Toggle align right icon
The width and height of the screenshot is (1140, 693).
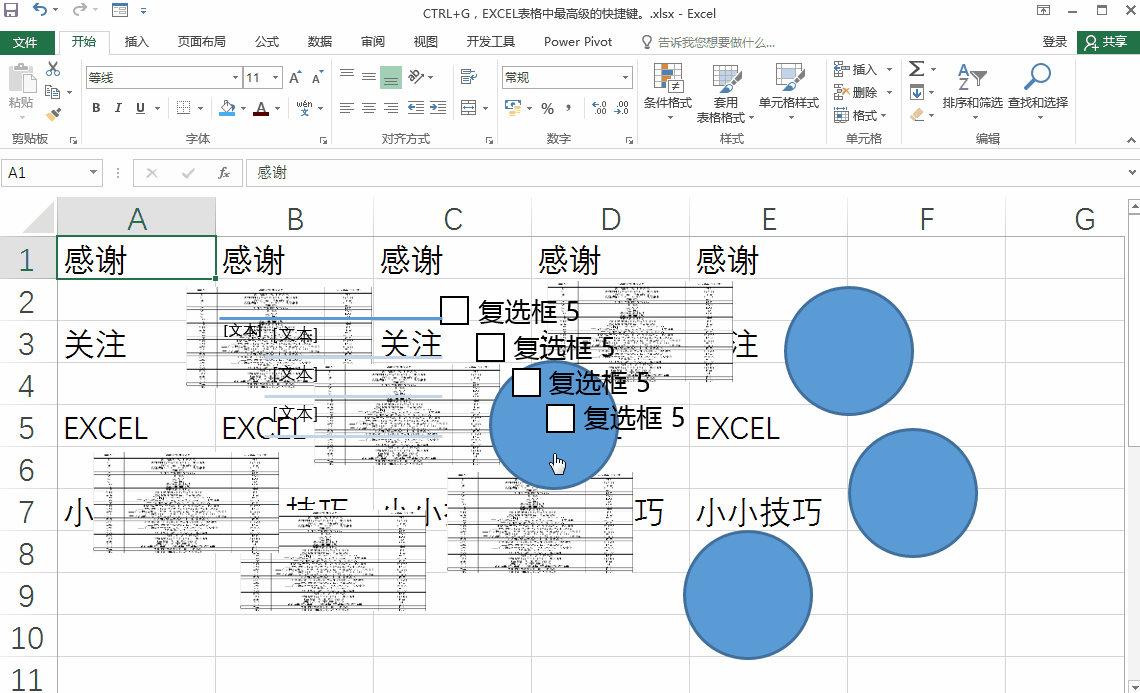tap(391, 108)
